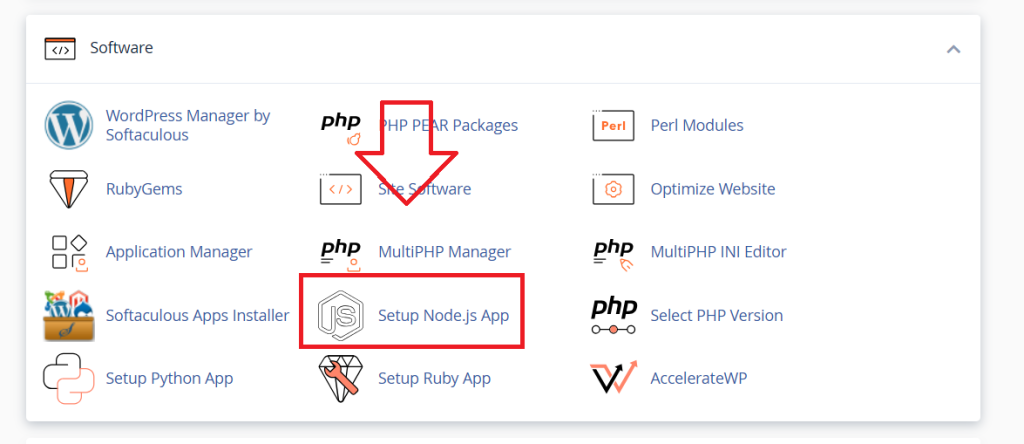Click the Setup Ruby App wrench-and-gem icon

pos(340,378)
